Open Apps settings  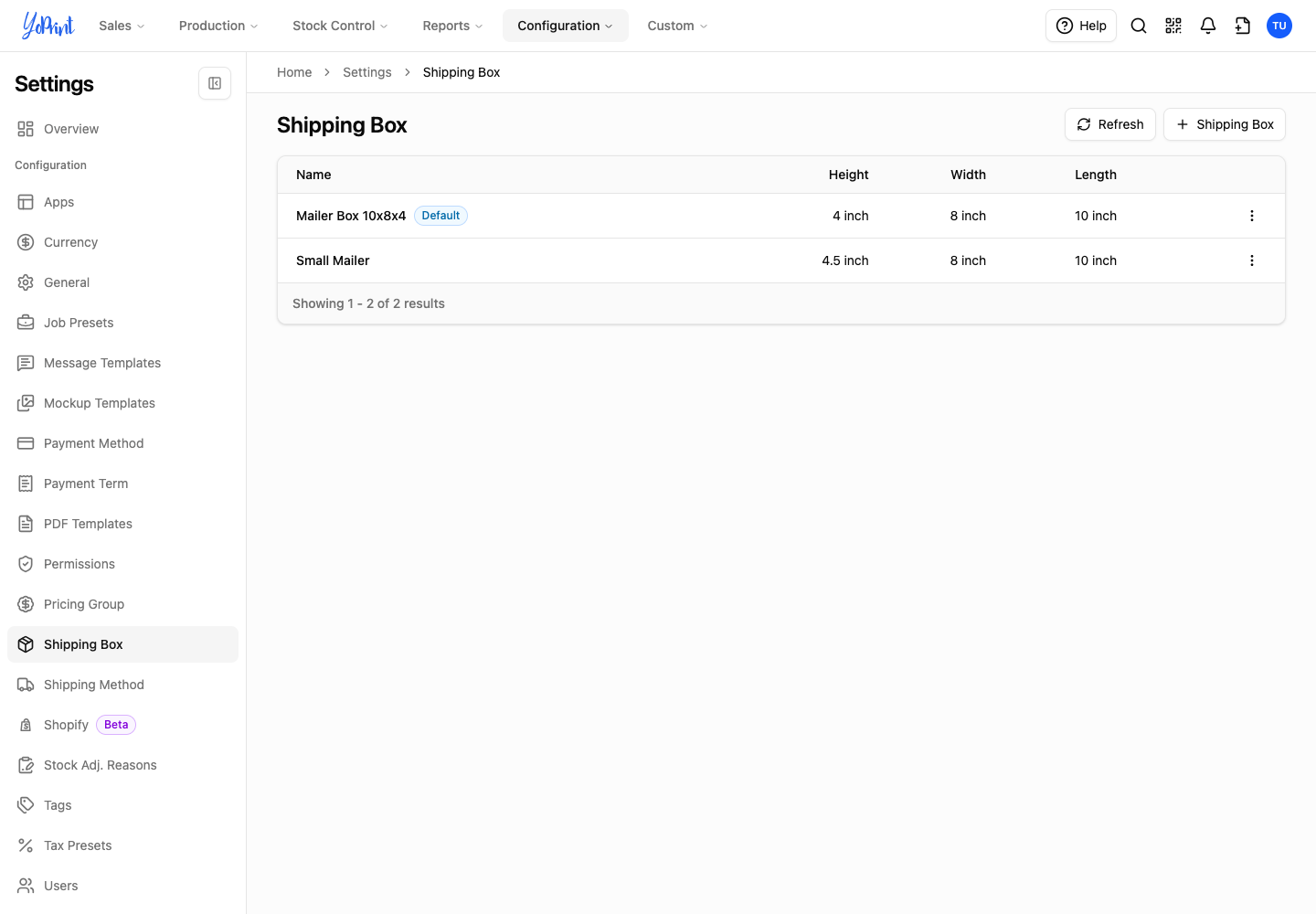[x=122, y=202]
